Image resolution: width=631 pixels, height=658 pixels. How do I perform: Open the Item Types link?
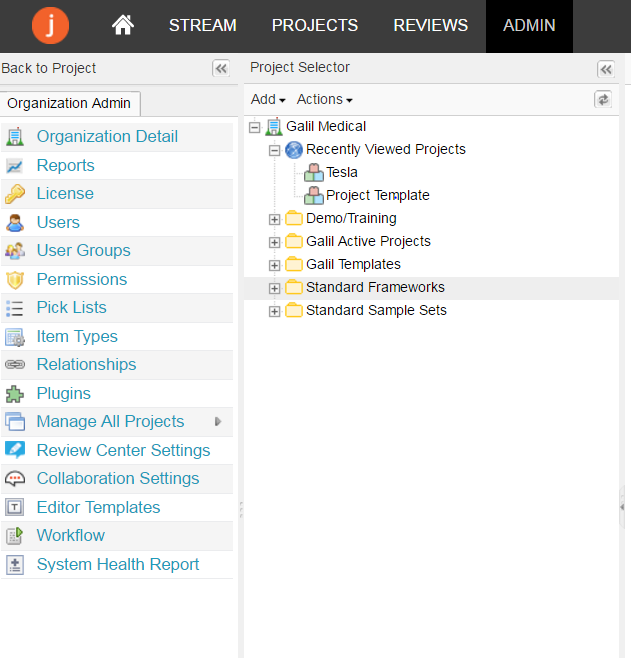[77, 337]
